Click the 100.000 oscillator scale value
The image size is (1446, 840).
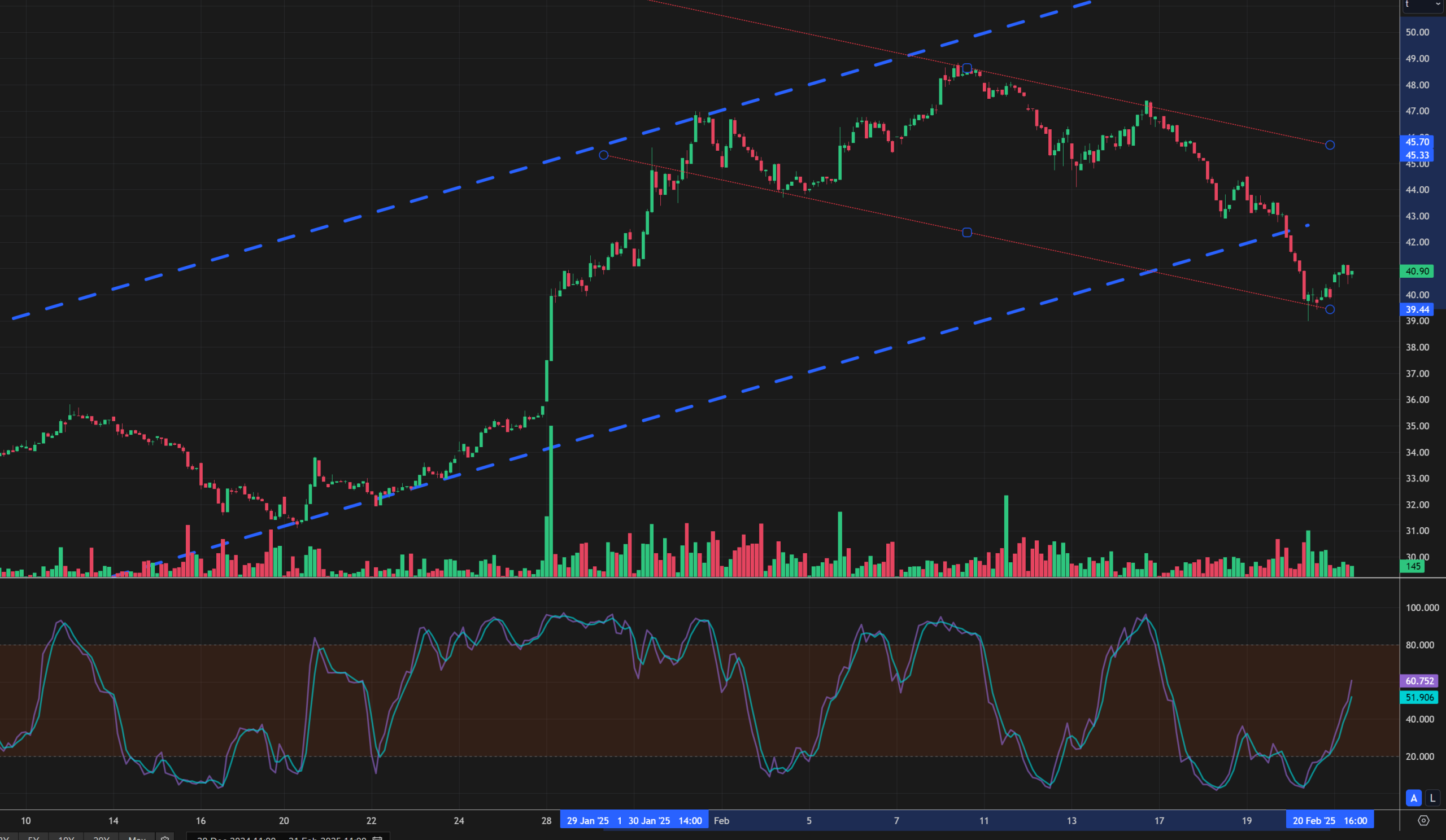[1422, 608]
